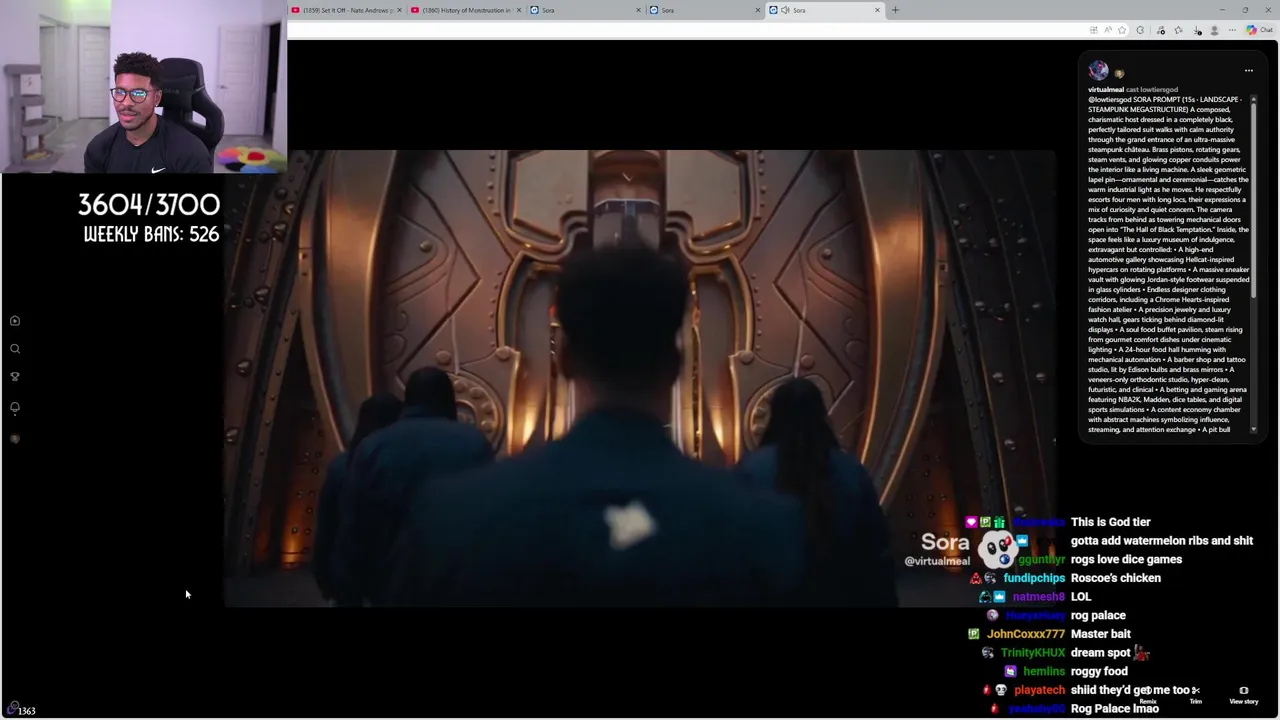Click username fundipchips in chat
This screenshot has height=720, width=1280.
(1034, 578)
